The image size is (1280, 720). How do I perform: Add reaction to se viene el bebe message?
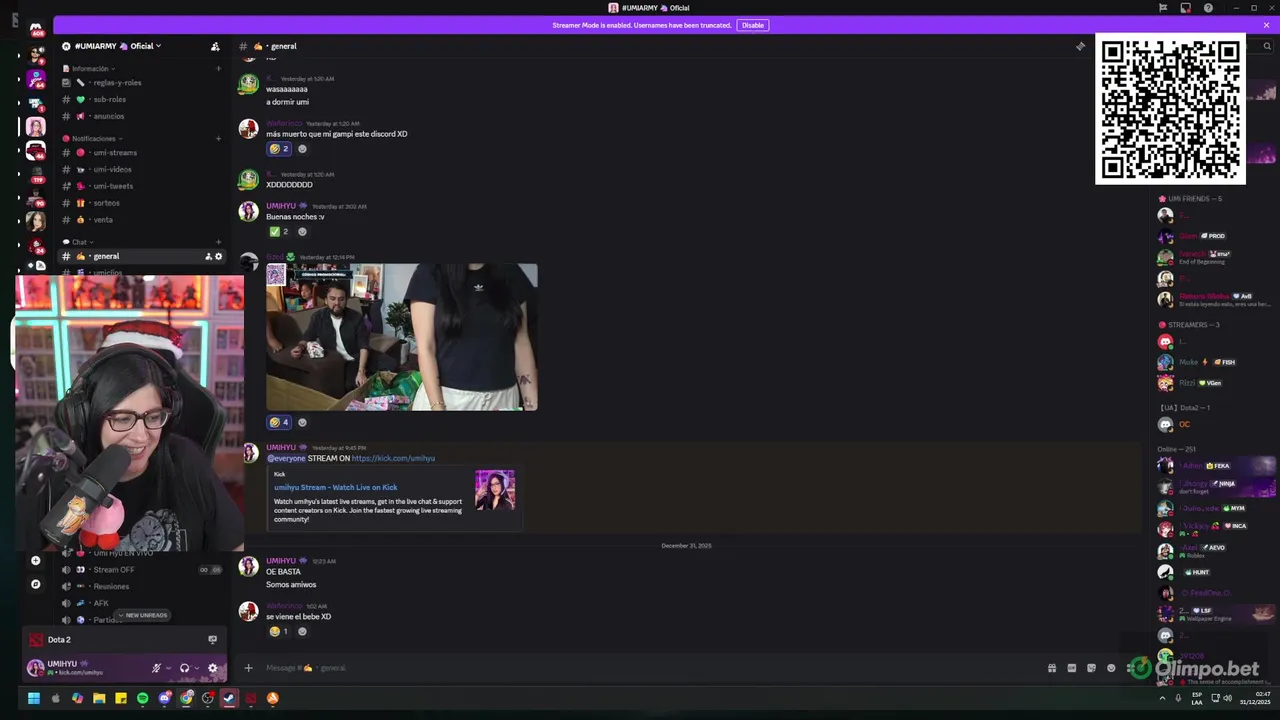point(303,632)
